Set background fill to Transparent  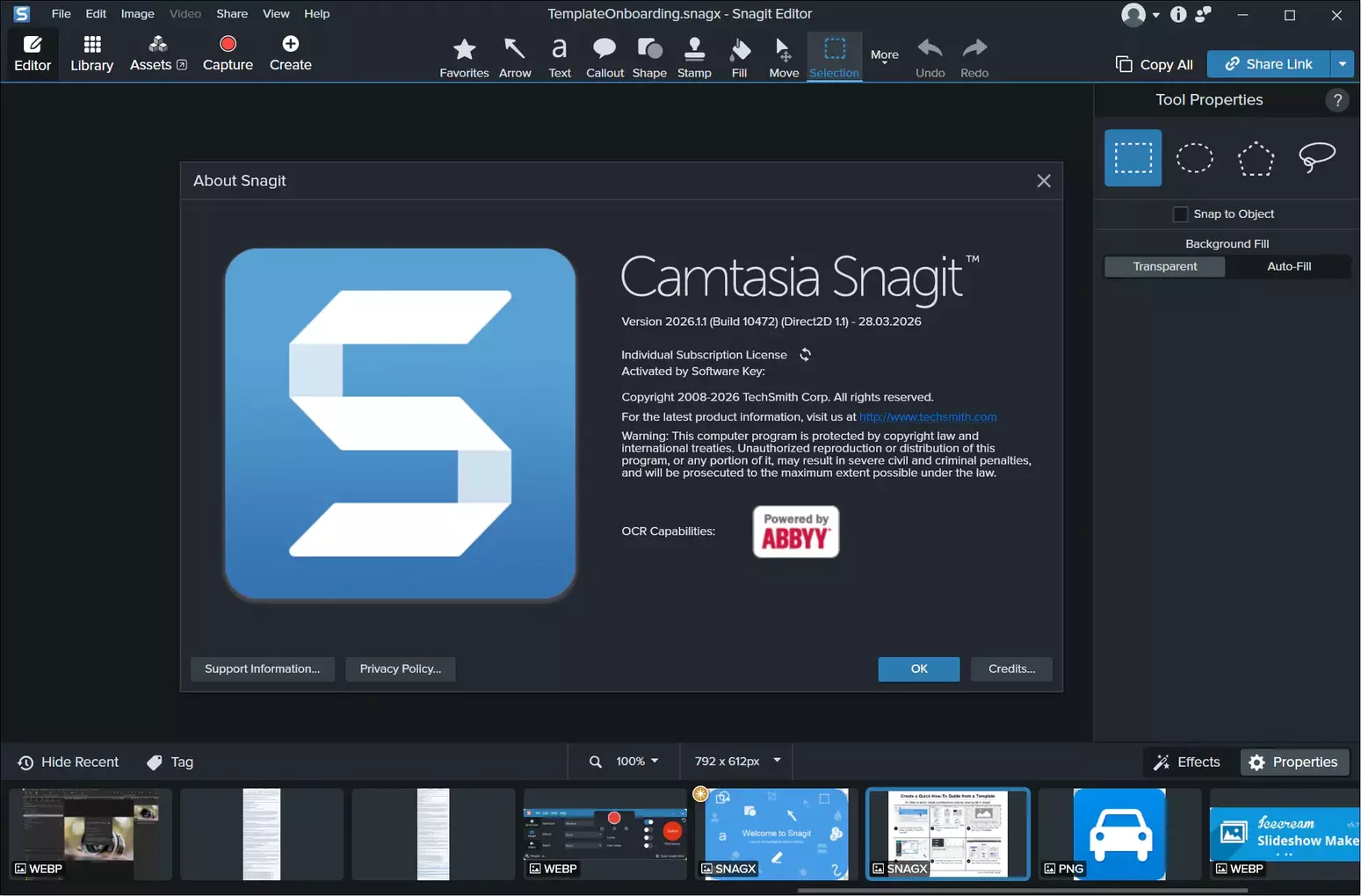point(1164,266)
